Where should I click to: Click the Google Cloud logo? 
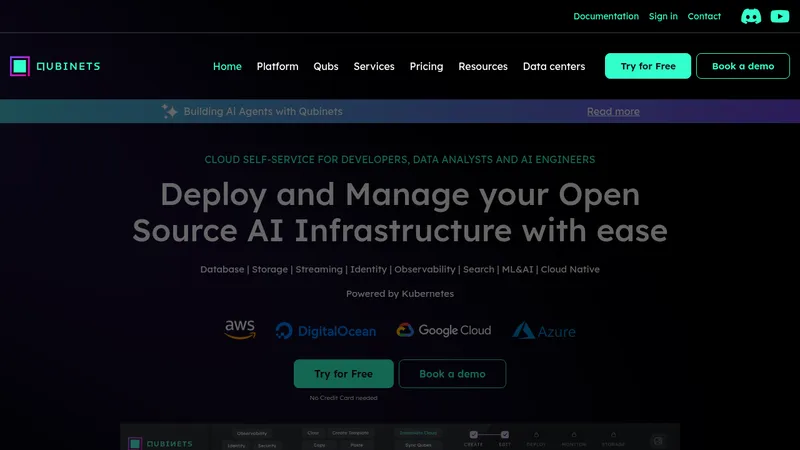(x=444, y=330)
